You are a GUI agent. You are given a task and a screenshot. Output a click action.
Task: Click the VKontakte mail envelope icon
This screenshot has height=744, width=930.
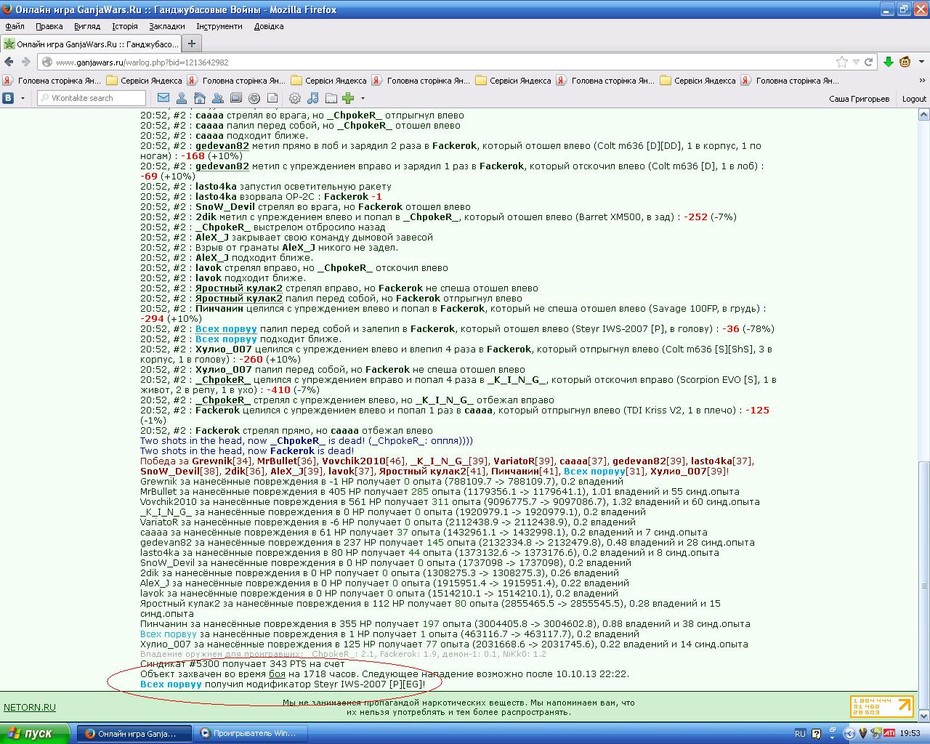coord(163,98)
